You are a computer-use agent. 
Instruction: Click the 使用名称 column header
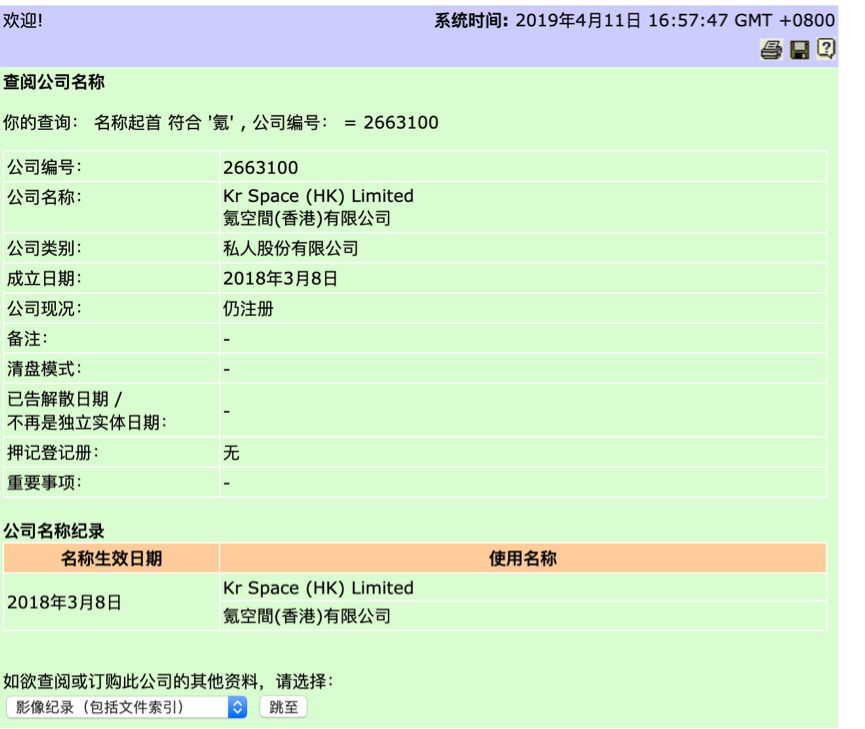[x=523, y=558]
